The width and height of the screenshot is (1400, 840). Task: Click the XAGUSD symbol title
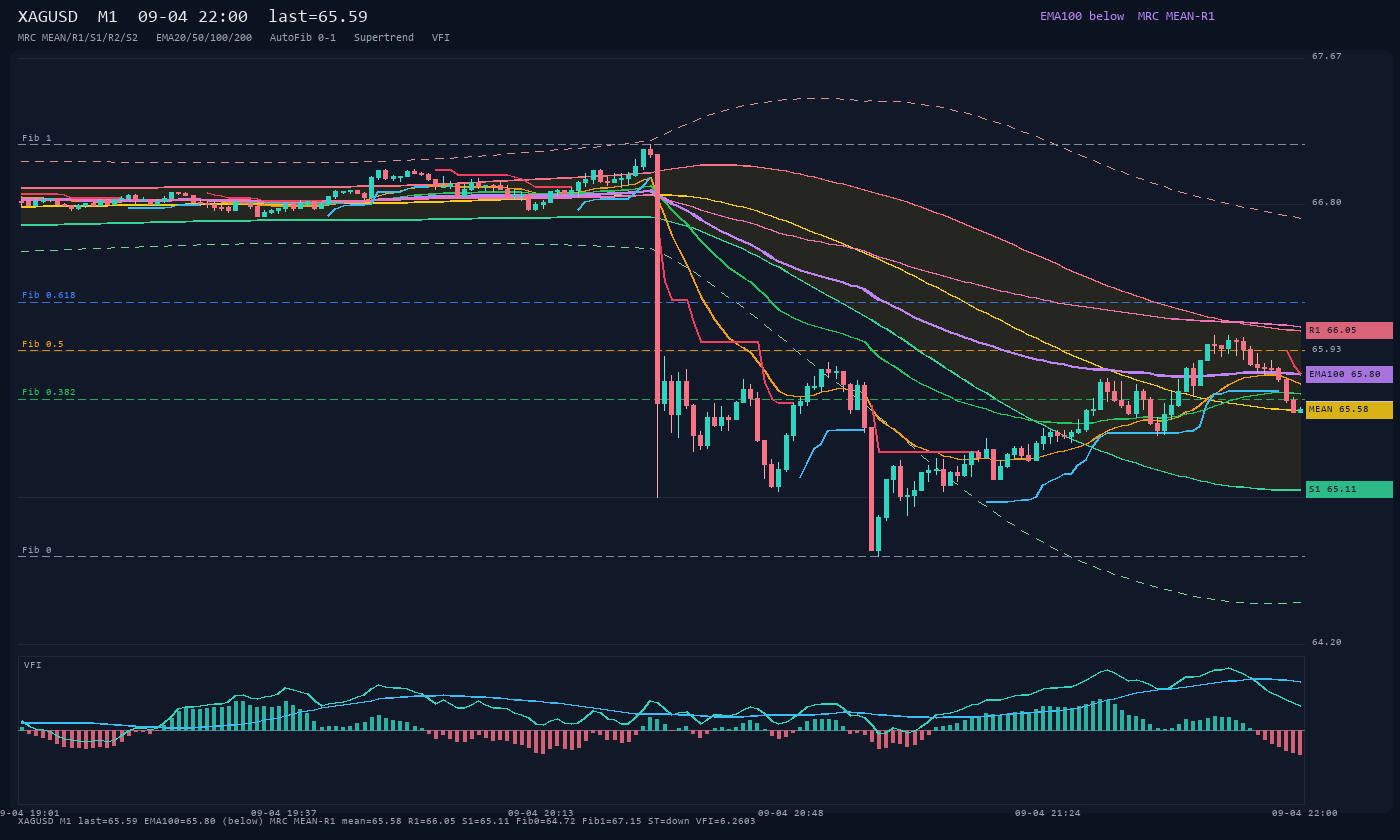(x=48, y=17)
